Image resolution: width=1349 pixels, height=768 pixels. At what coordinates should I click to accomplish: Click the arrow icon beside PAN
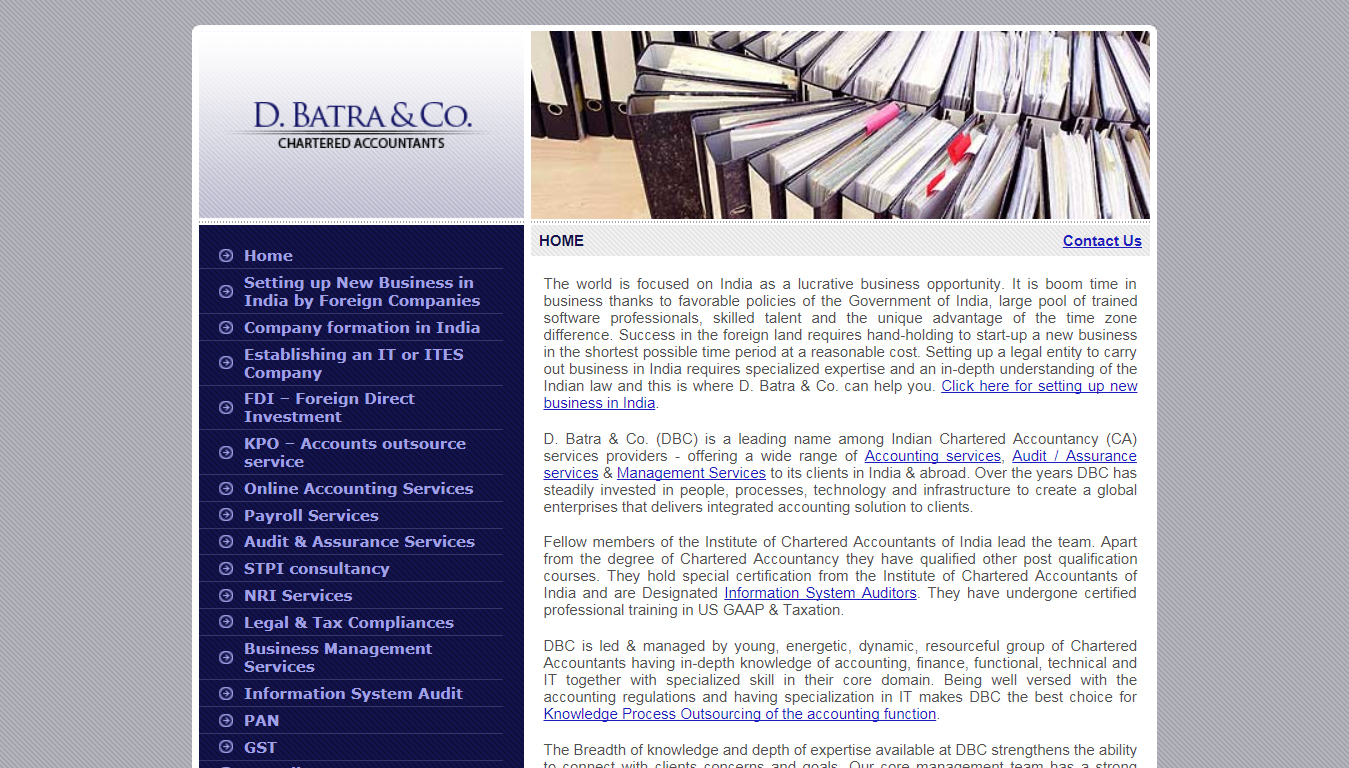226,721
